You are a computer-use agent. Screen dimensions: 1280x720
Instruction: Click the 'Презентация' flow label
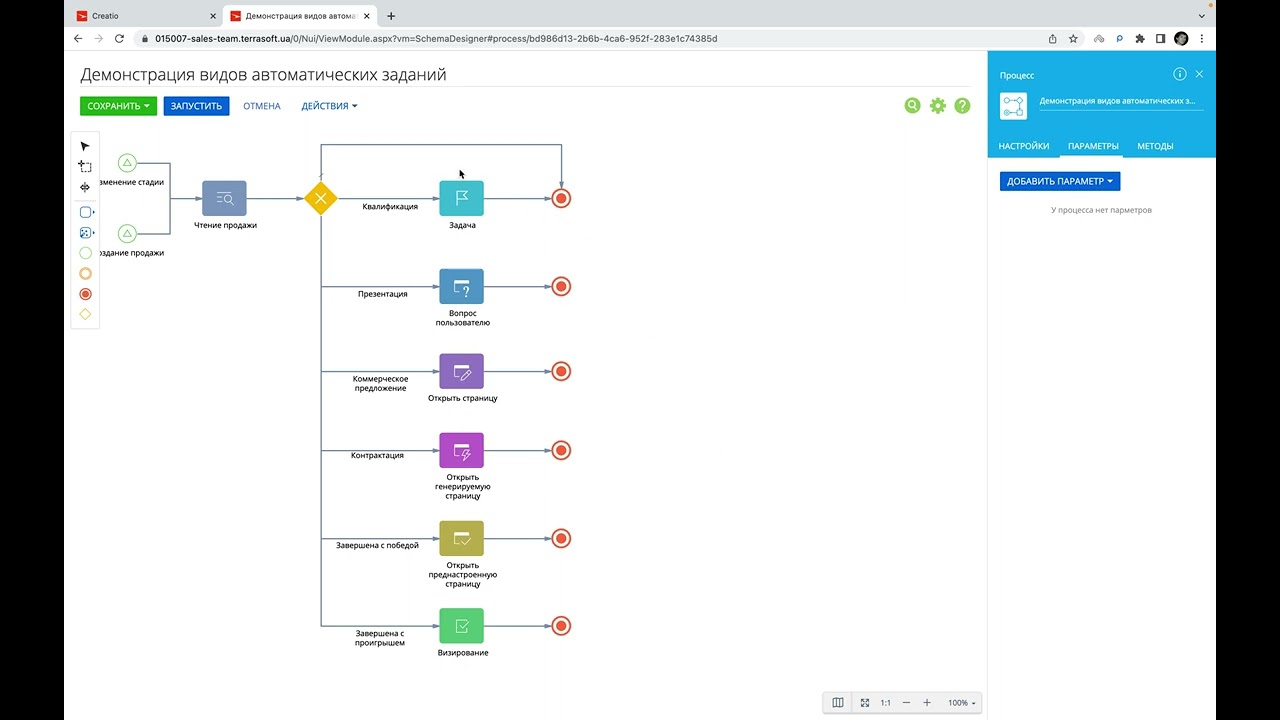pos(383,294)
